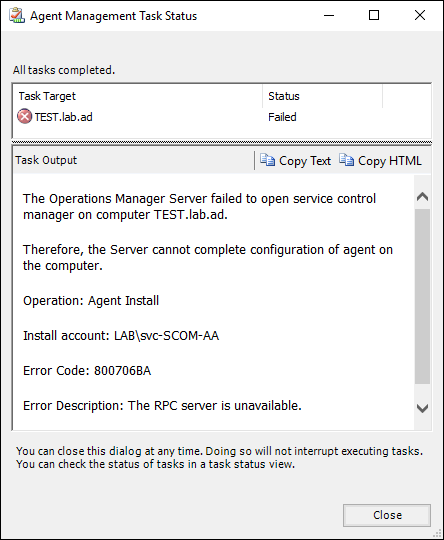
Task: Click the scroll down arrow in Task Output
Action: (422, 408)
